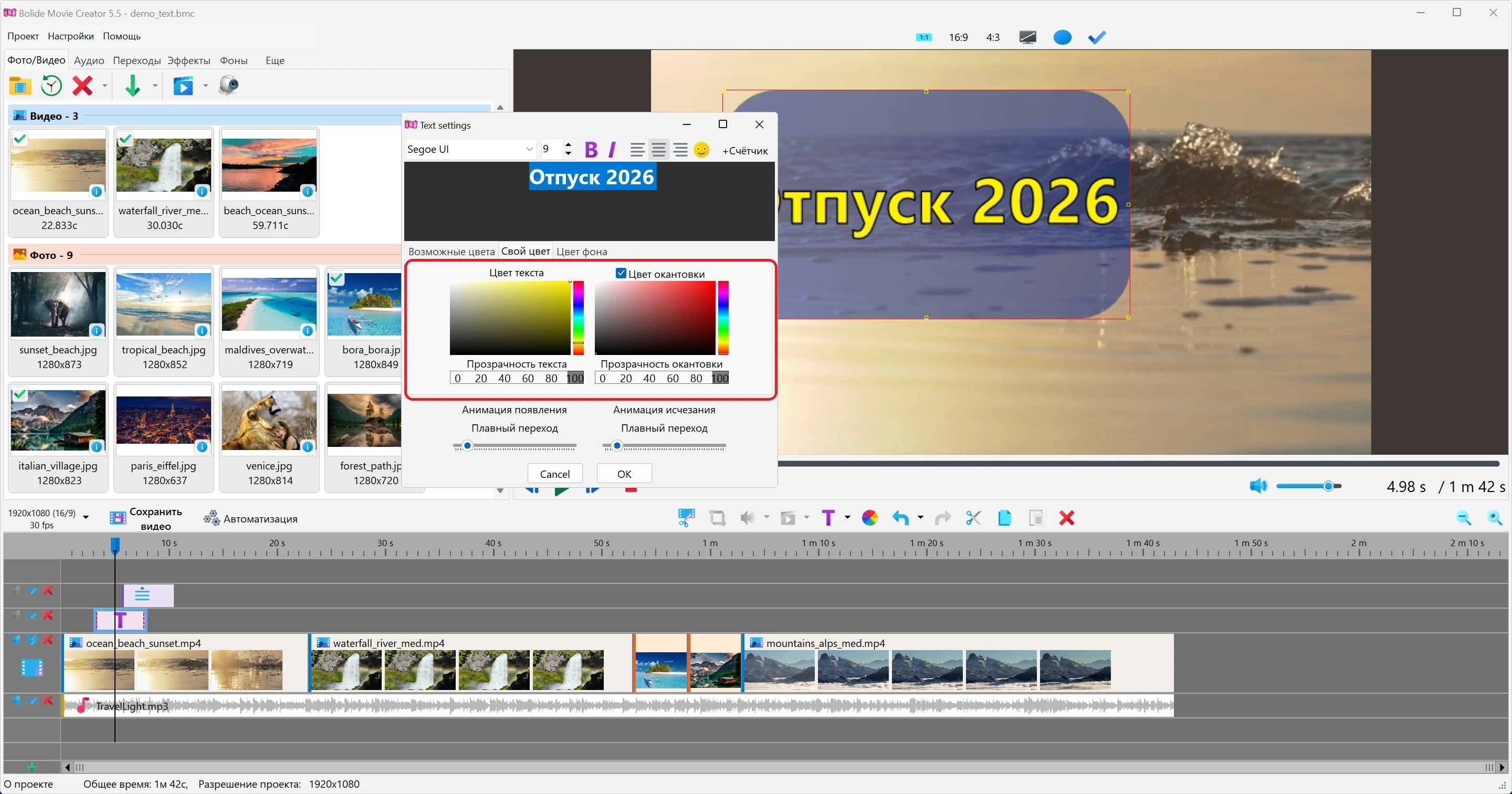Click the green arrow add-to-timeline icon
Screen dimensions: 1512x794
(x=133, y=85)
